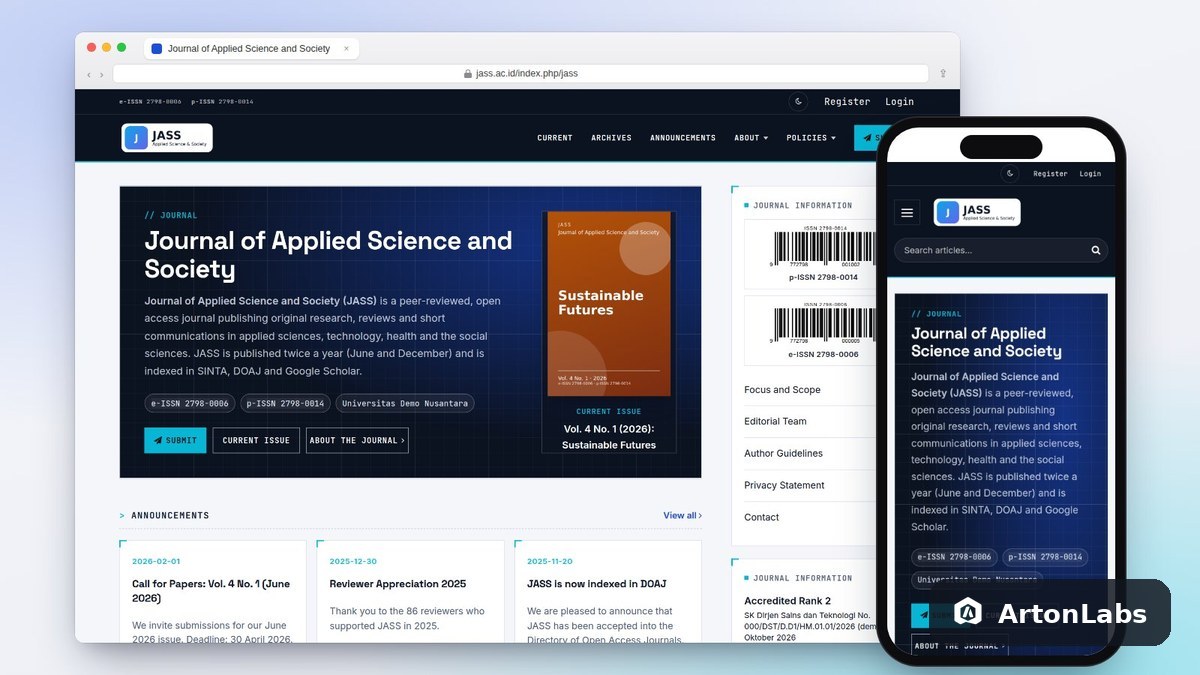Viewport: 1200px width, 675px height.
Task: Open the ANNOUNCEMENTS nav item
Action: click(683, 138)
